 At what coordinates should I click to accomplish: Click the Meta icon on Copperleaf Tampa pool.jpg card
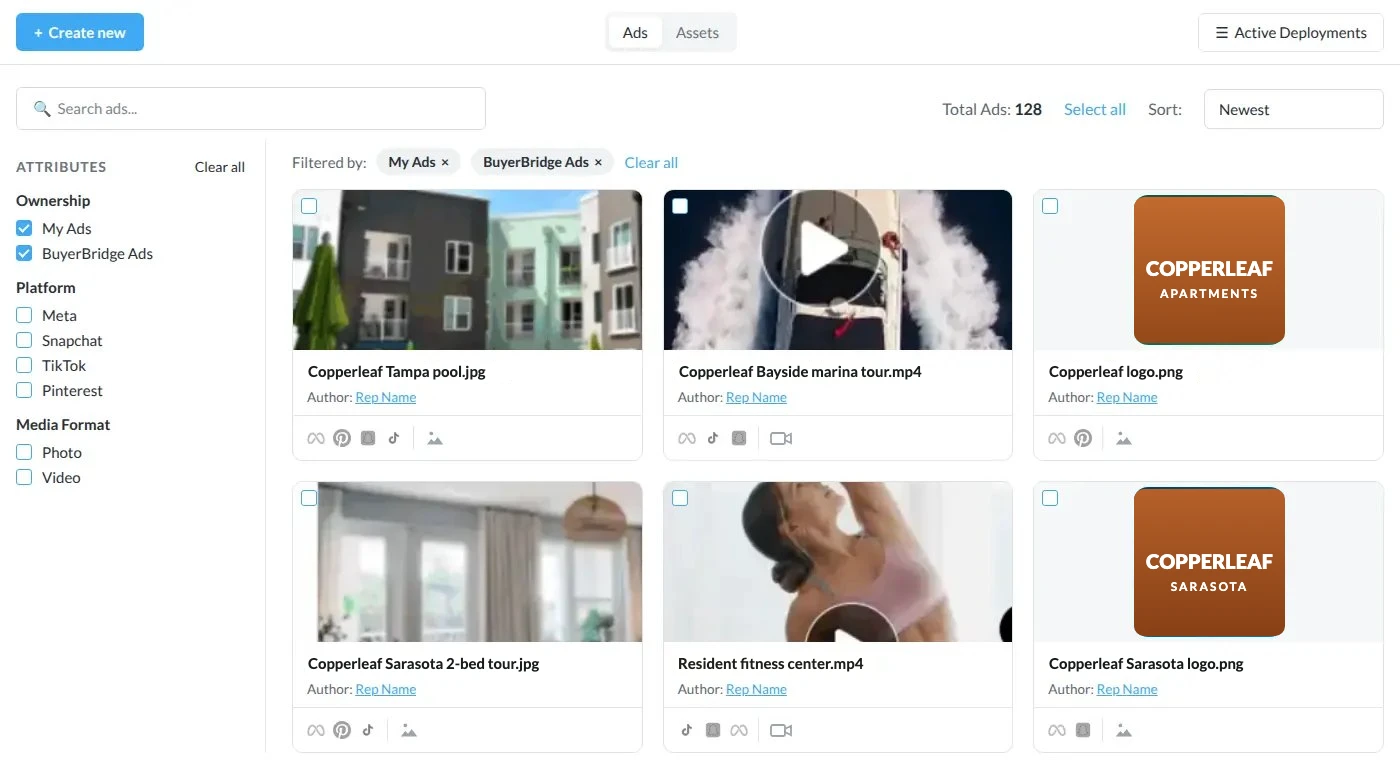point(316,438)
